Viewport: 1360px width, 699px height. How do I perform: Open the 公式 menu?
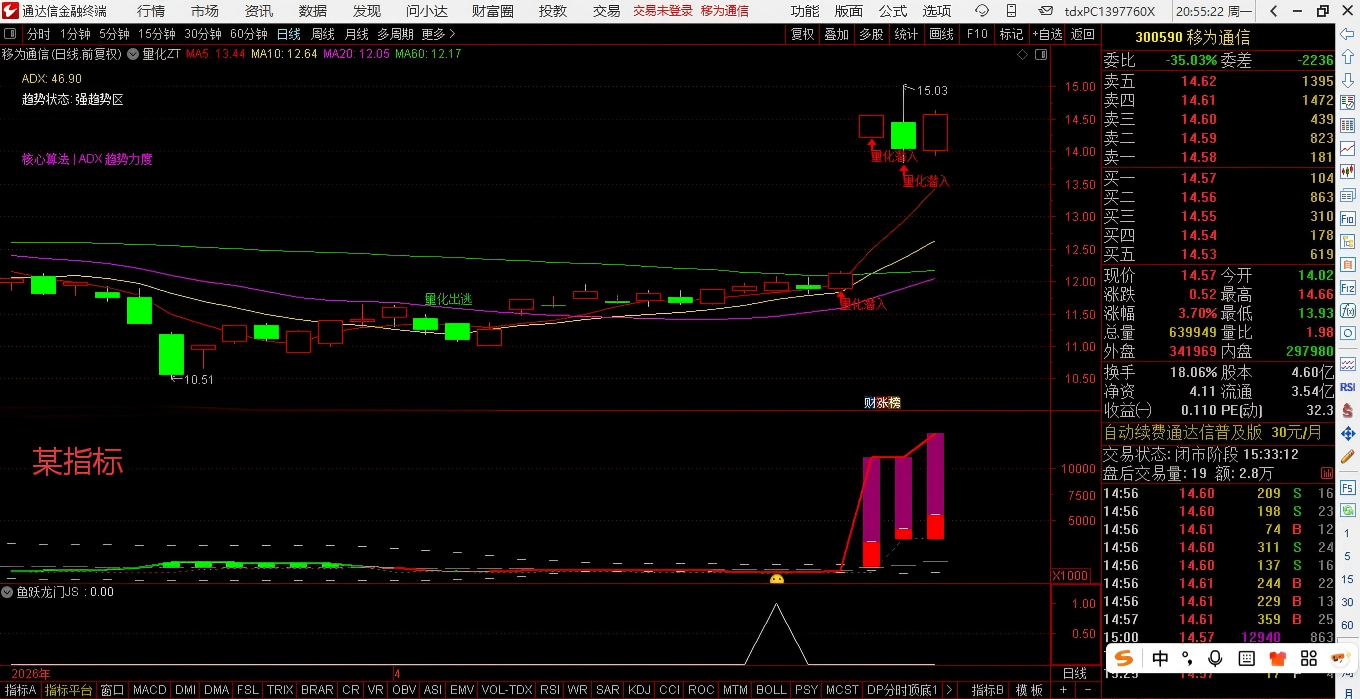pyautogui.click(x=893, y=11)
